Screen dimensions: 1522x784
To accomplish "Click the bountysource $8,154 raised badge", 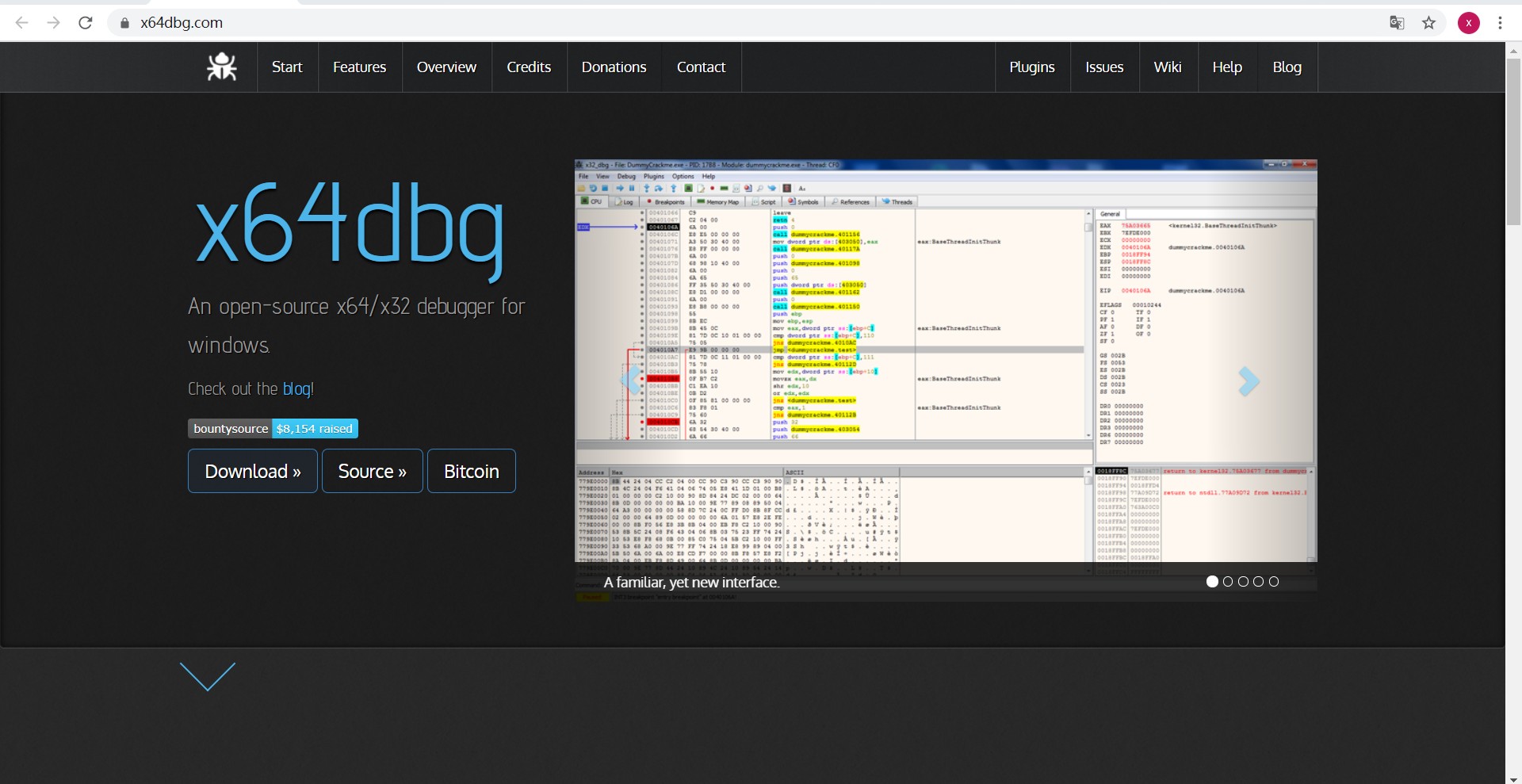I will 273,429.
